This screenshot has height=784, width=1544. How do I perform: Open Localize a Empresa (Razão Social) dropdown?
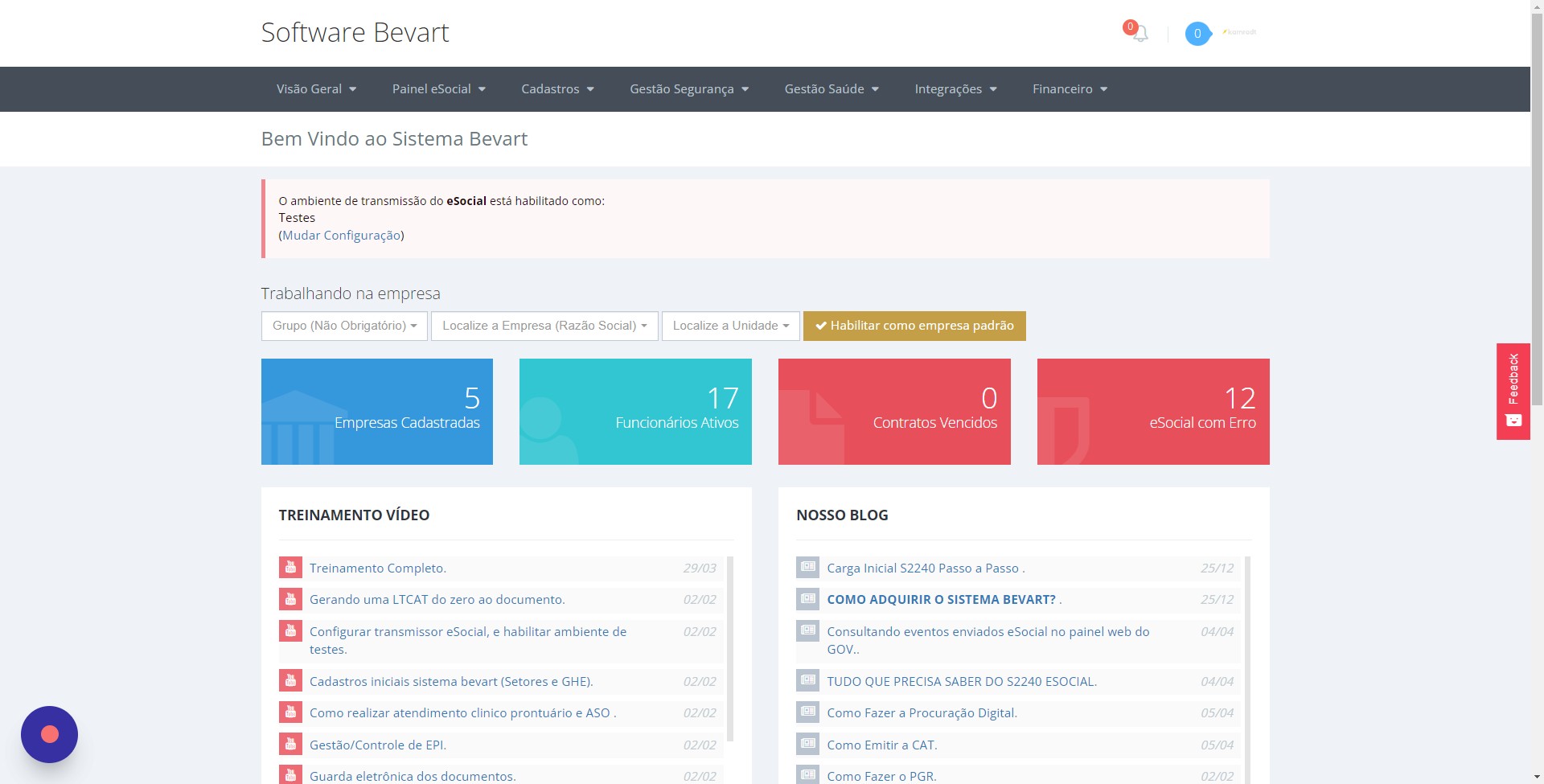[544, 326]
